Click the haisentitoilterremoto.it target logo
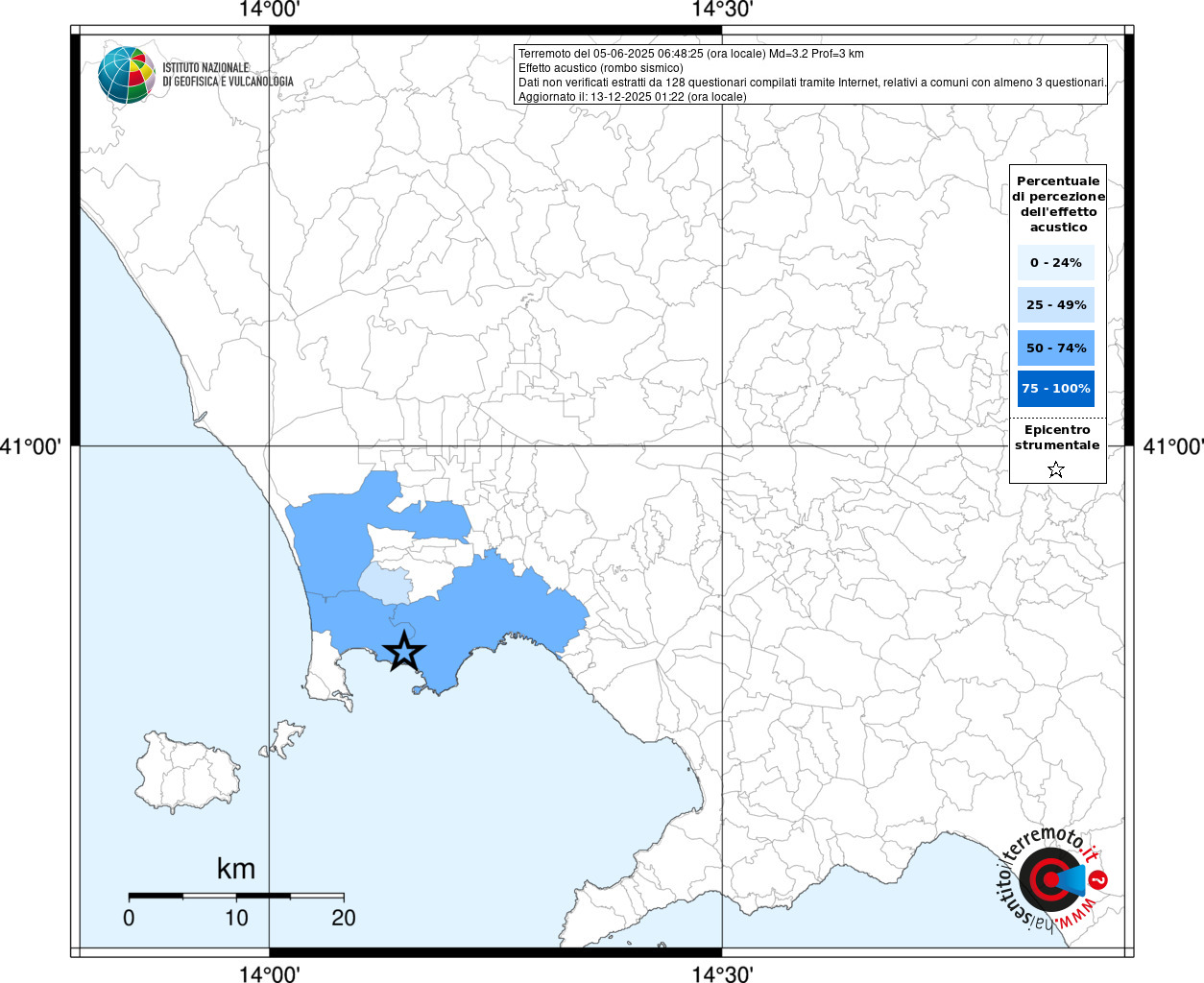This screenshot has width=1204, height=983. 1050,878
